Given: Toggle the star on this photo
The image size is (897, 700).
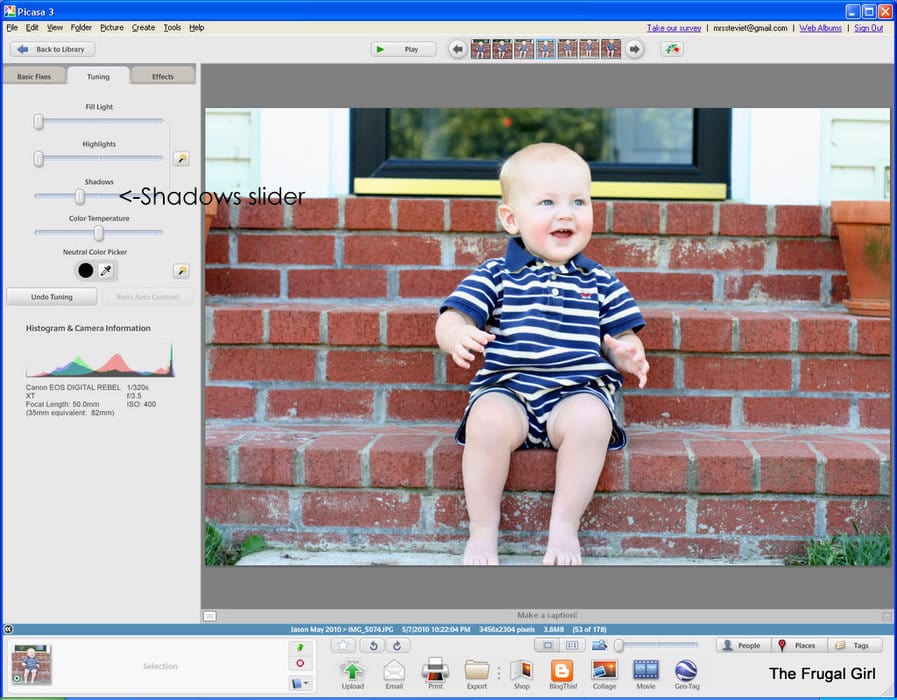Looking at the screenshot, I should [x=342, y=645].
